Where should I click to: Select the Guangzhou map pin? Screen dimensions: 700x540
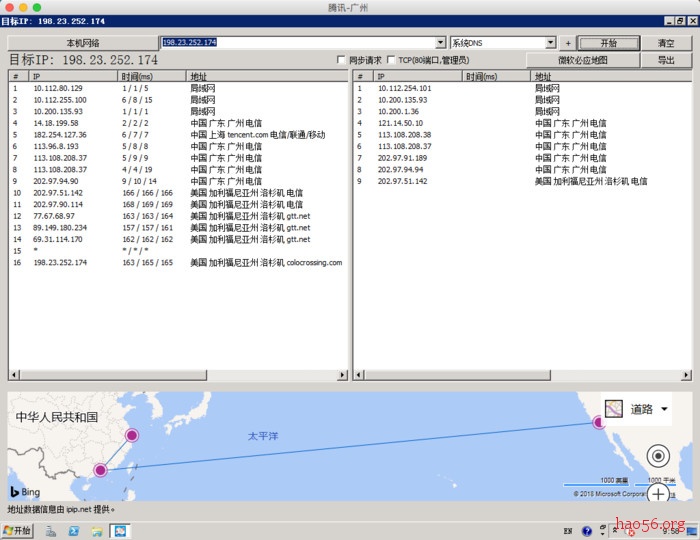(x=100, y=470)
